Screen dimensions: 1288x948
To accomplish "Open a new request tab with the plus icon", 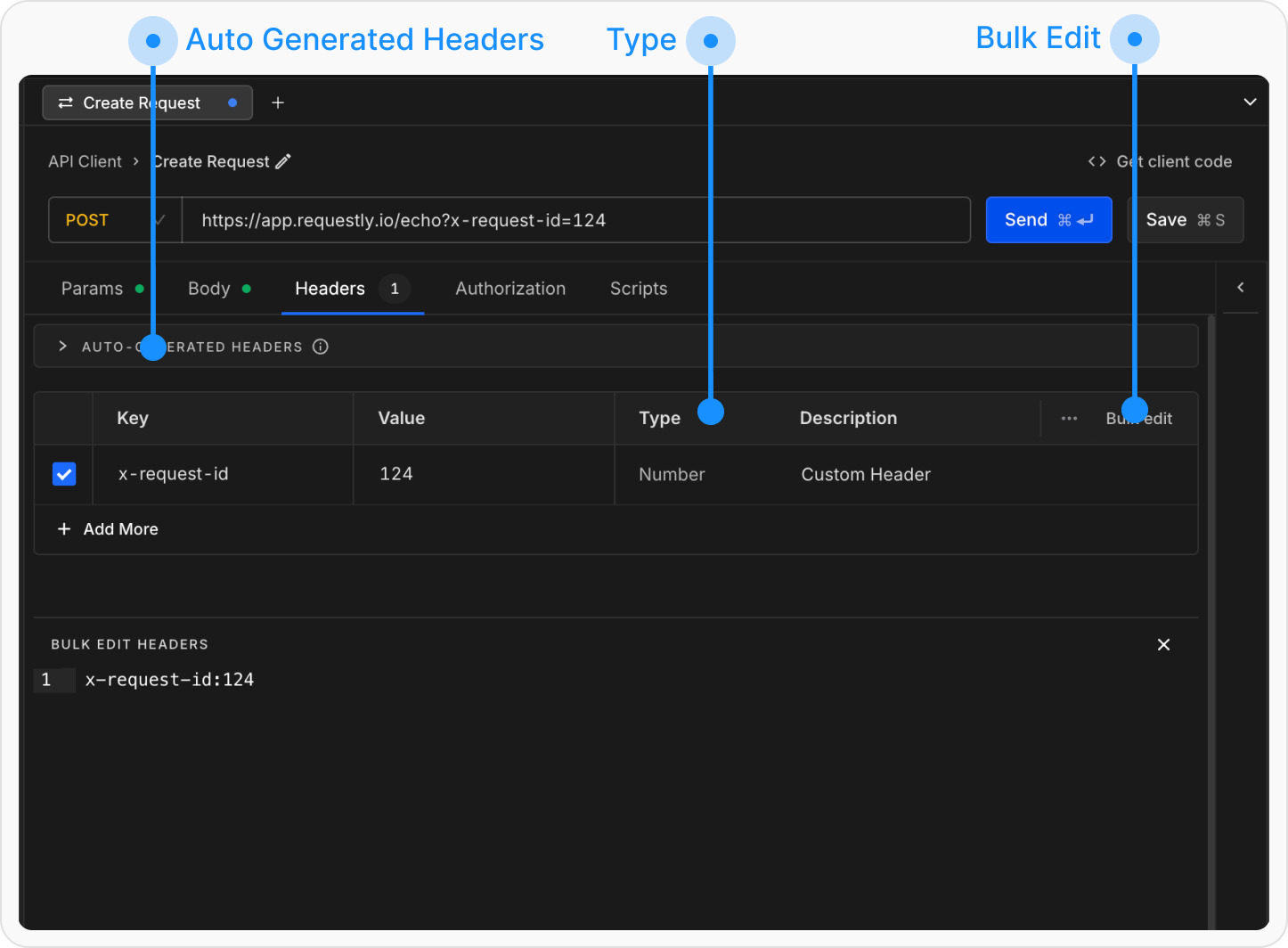I will tap(278, 102).
